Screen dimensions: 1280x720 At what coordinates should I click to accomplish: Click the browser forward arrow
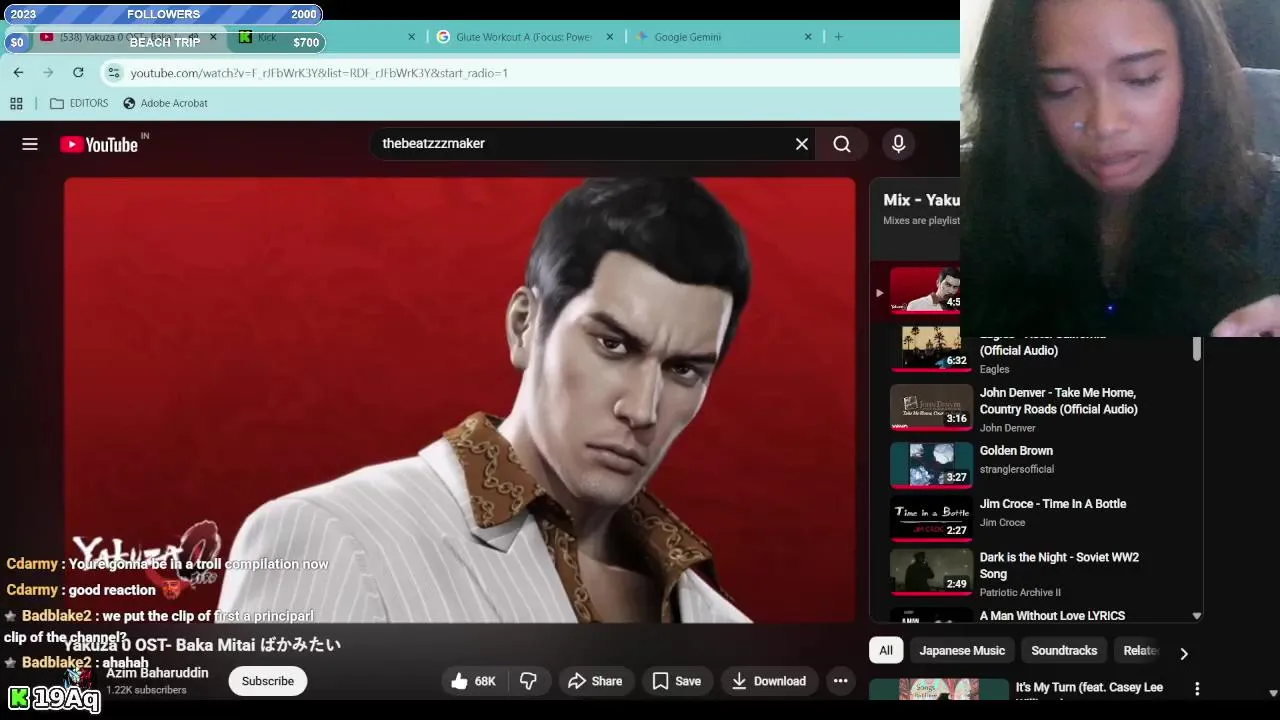(x=48, y=72)
